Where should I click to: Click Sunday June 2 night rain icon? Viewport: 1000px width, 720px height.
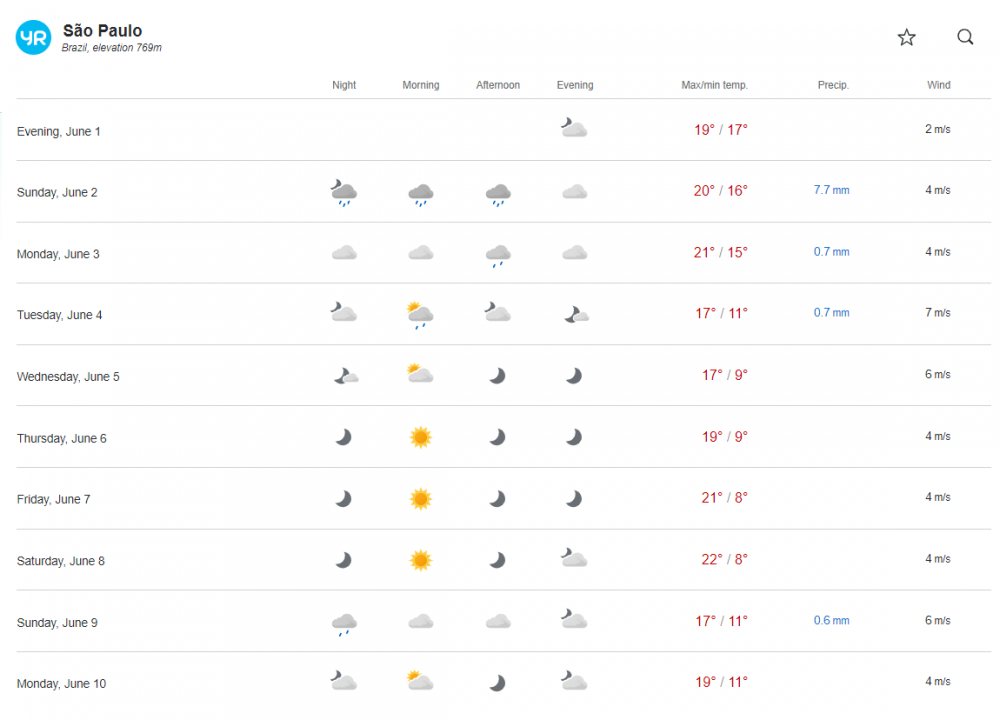coord(344,192)
